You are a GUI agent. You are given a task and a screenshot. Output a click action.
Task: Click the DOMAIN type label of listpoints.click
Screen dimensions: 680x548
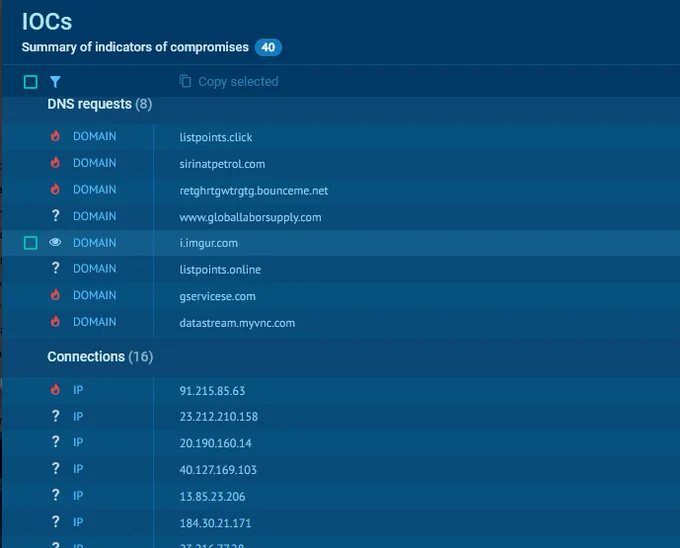95,136
